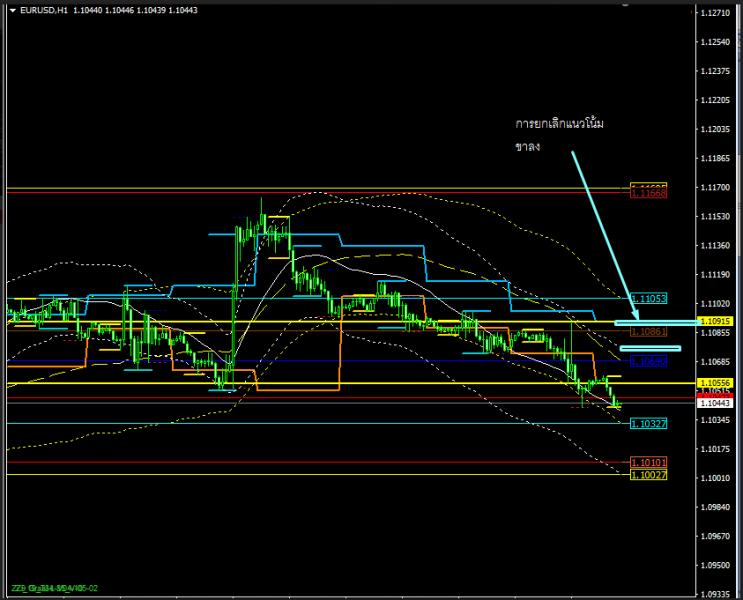Select the blue price label below 1.10861
The image size is (743, 600).
[645, 360]
